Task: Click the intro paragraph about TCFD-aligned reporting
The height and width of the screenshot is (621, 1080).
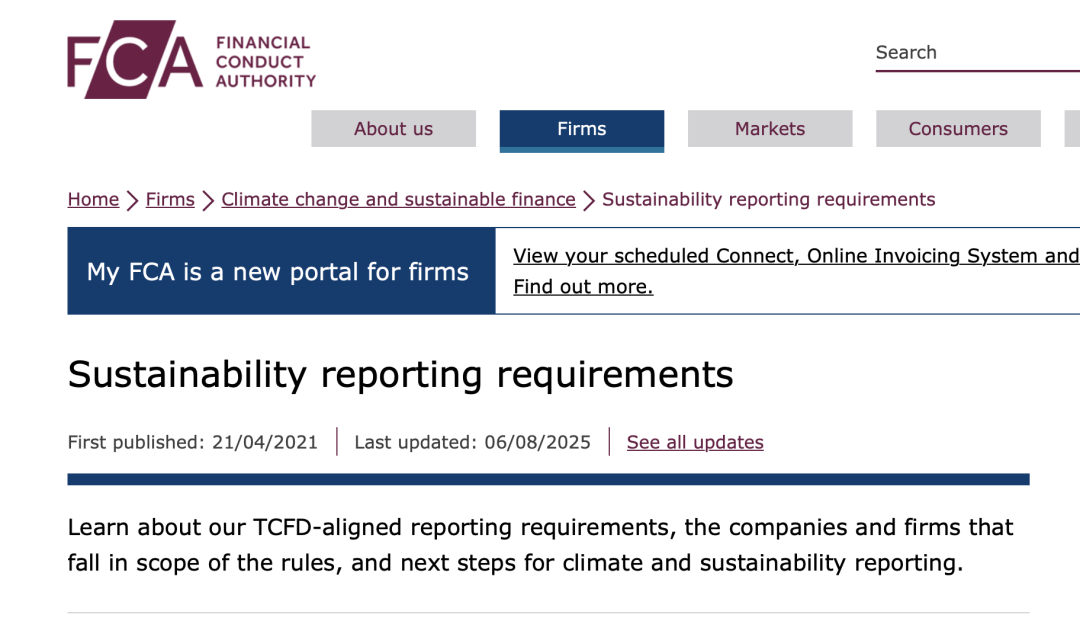Action: (x=540, y=545)
